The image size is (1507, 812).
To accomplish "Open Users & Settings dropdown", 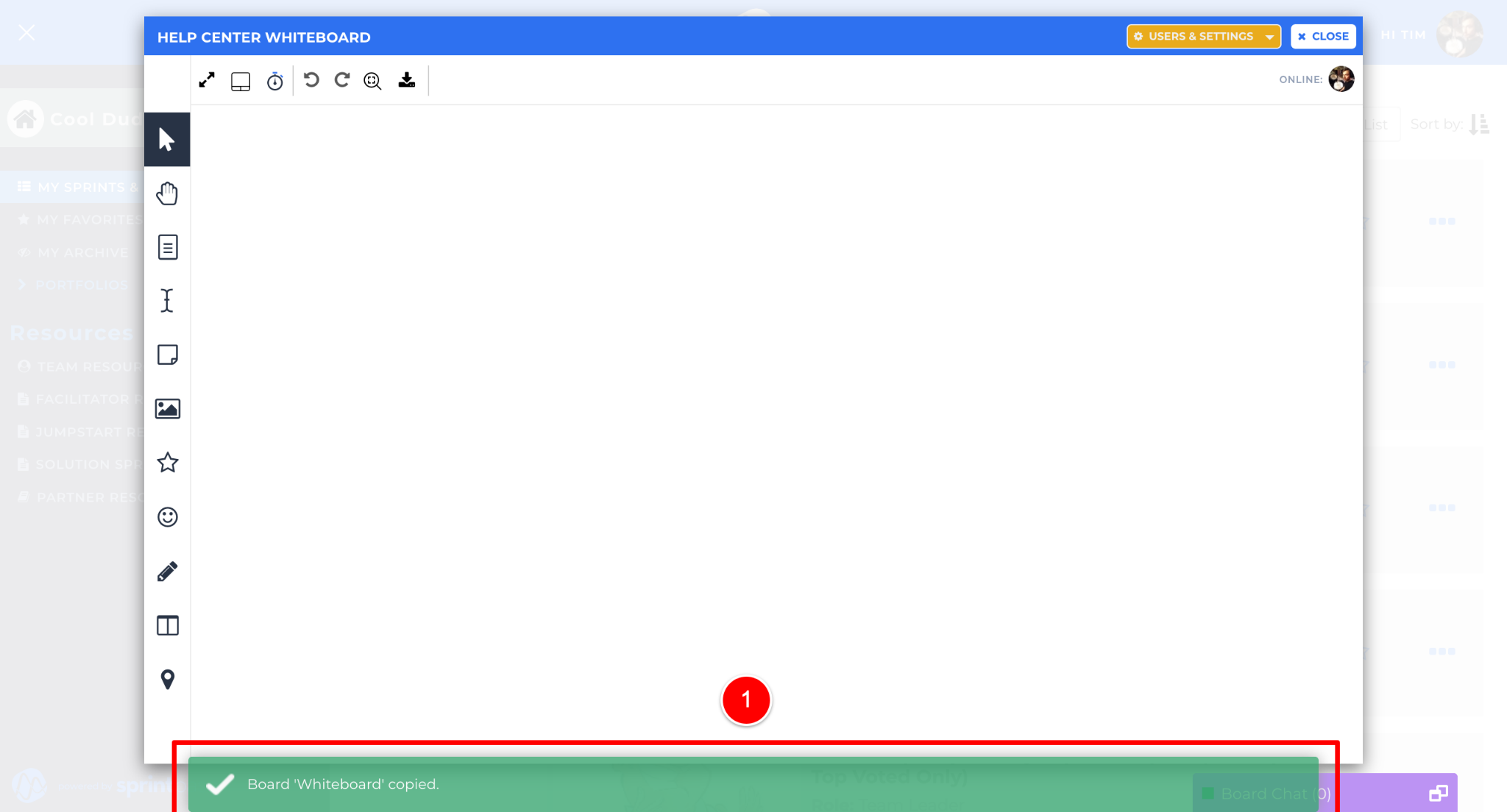I will [x=1203, y=36].
